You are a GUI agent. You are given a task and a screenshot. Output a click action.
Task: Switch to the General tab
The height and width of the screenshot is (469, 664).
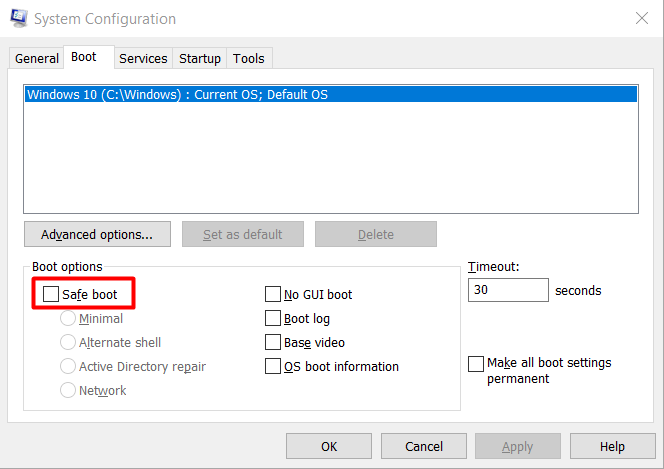pyautogui.click(x=36, y=59)
